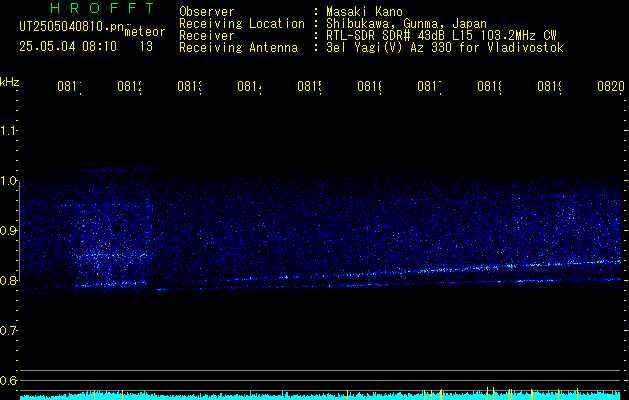This screenshot has width=629, height=400.
Task: Click the Receiver label
Action: (x=207, y=36)
